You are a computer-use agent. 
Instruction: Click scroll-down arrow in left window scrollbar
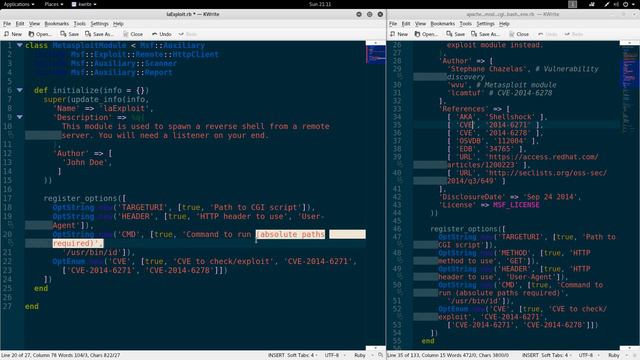pos(376,348)
